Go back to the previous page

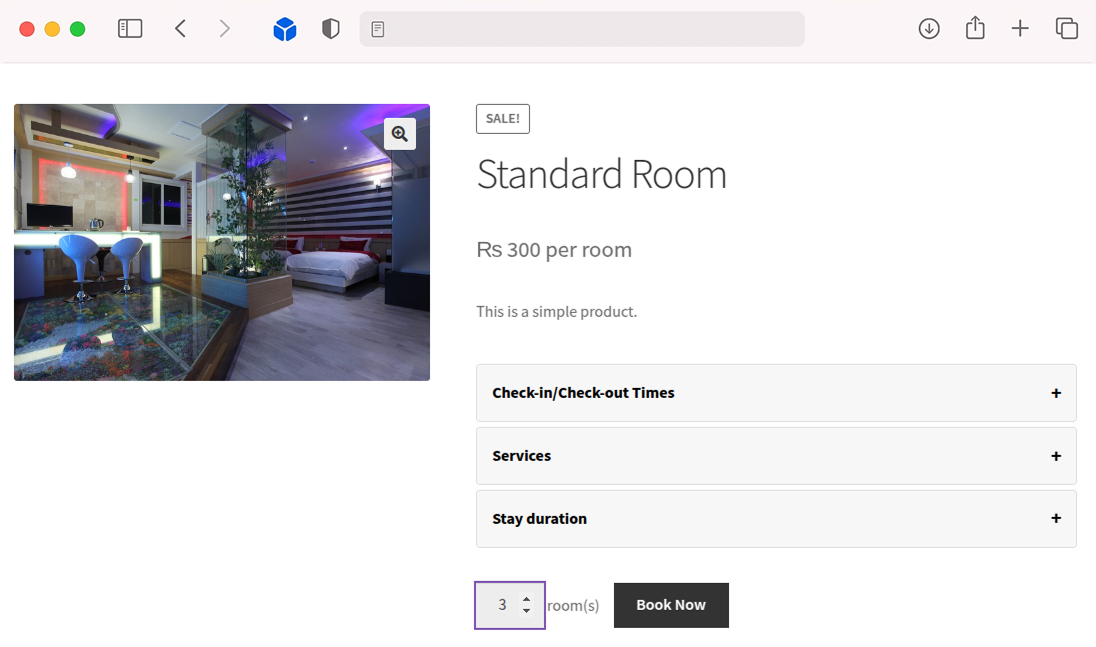coord(181,29)
